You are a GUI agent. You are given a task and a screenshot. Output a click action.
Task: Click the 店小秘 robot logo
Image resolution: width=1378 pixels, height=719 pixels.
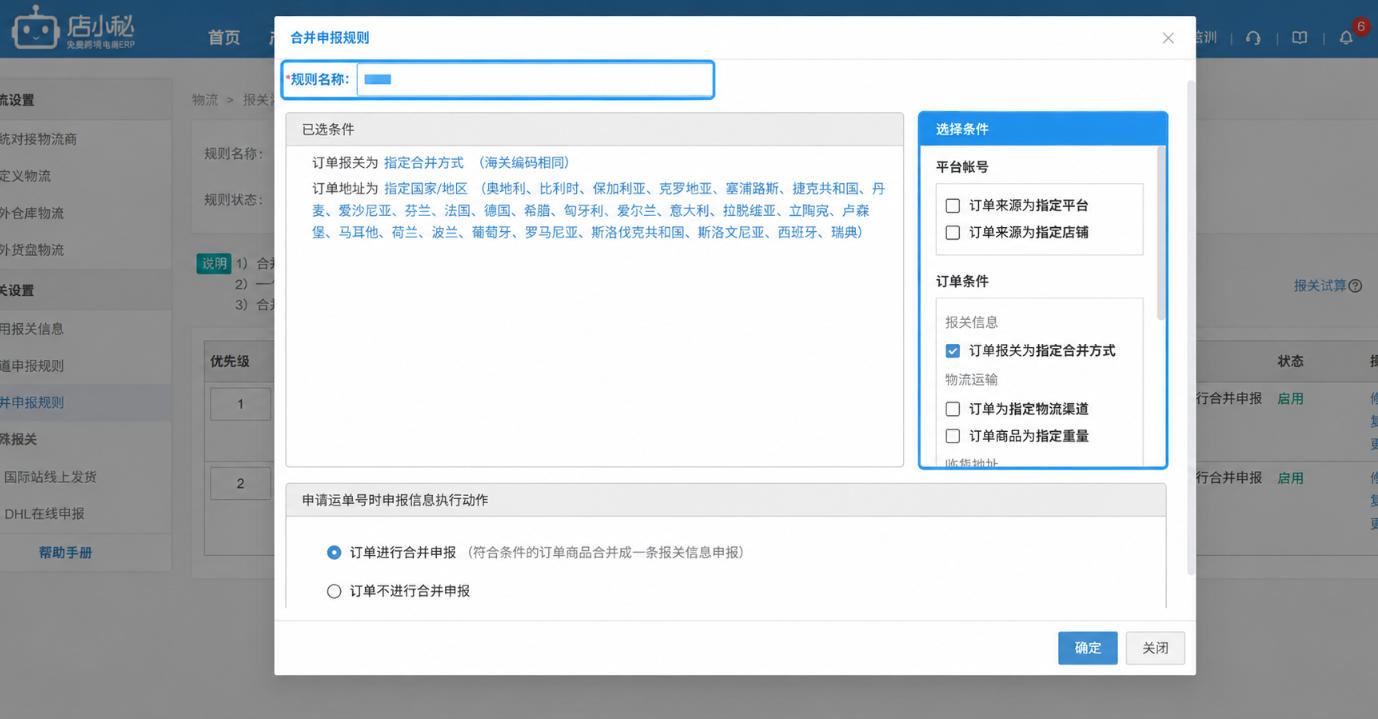(x=36, y=28)
